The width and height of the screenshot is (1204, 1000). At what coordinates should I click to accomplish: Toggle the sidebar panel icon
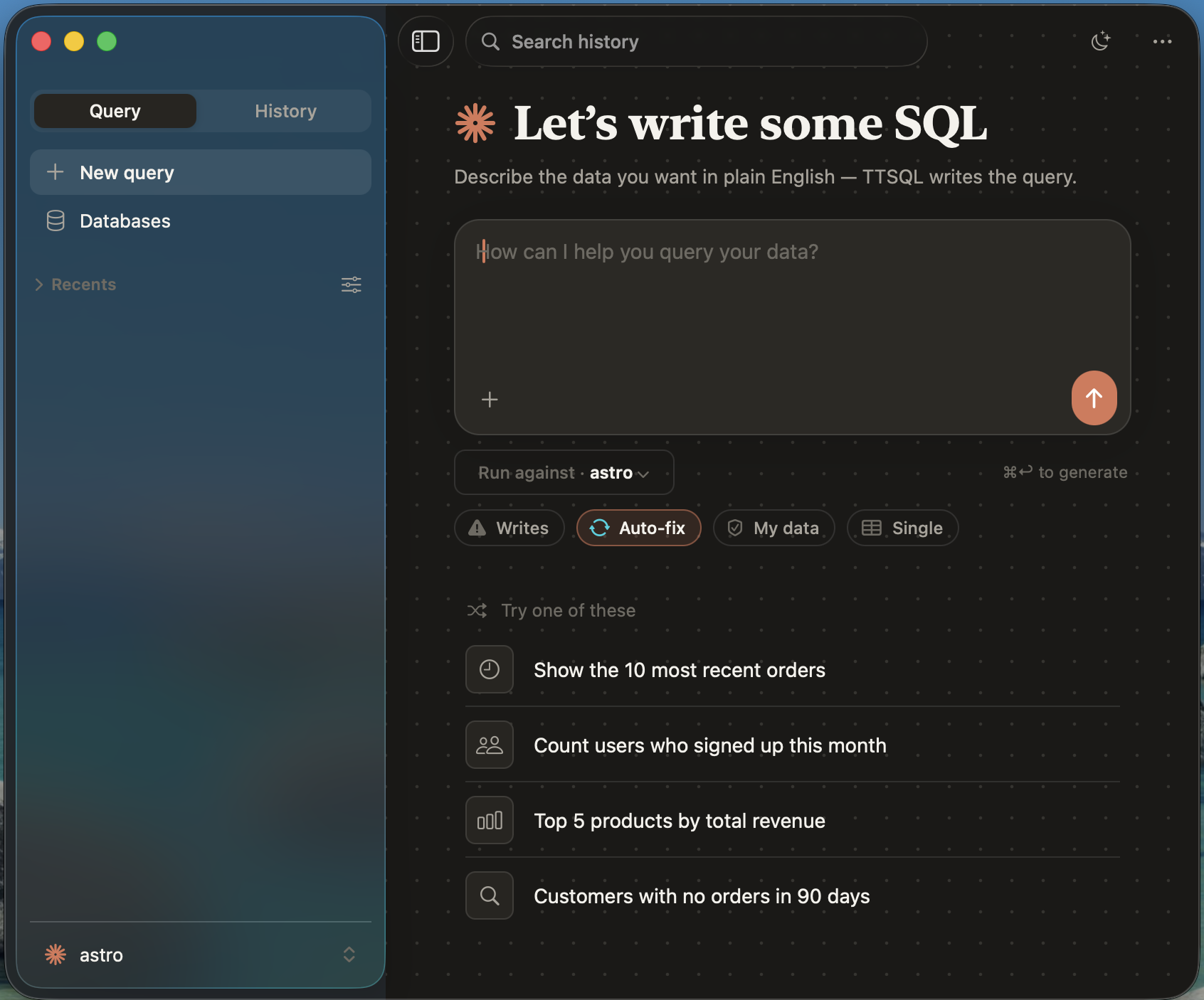click(426, 41)
